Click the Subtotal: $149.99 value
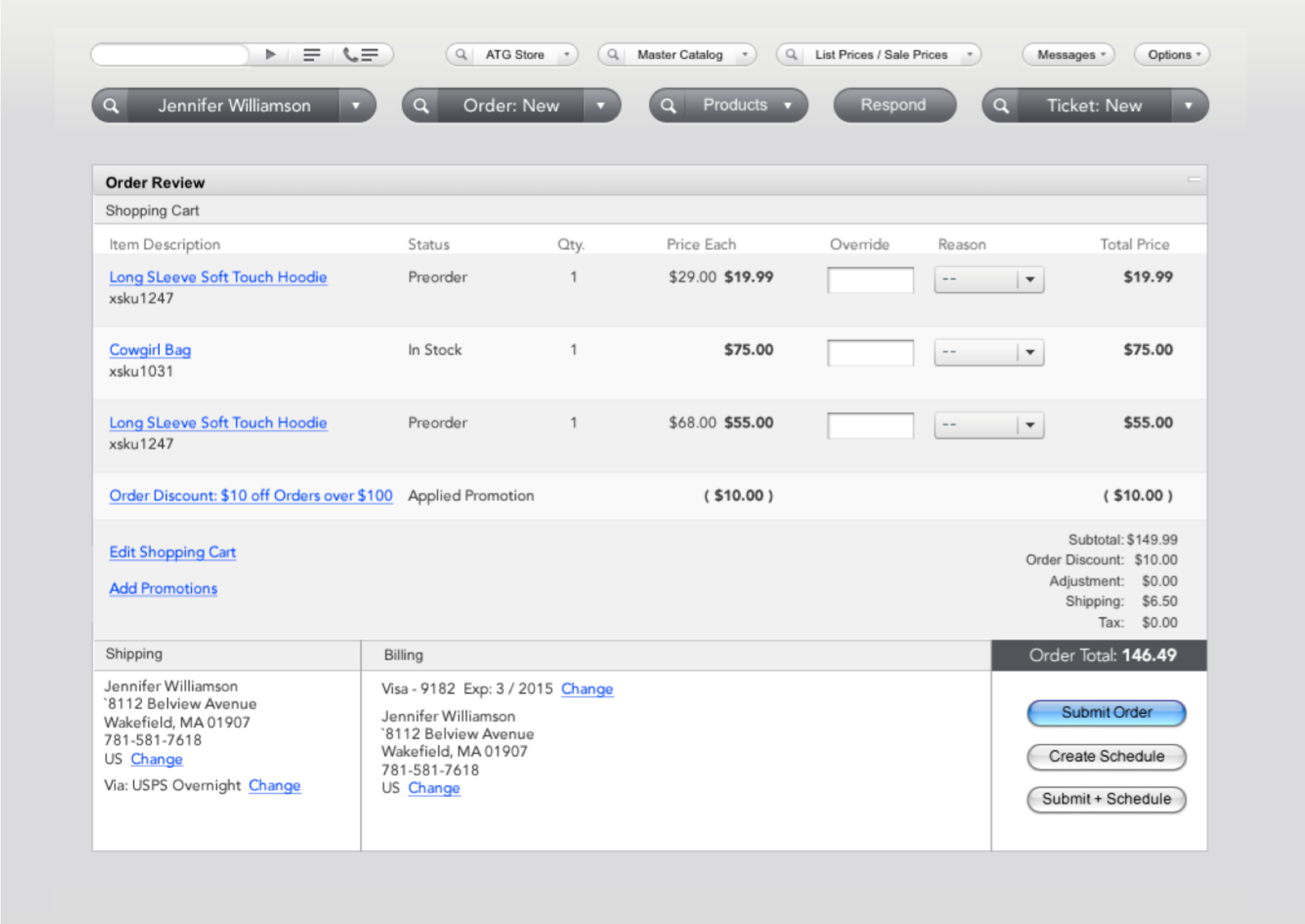1305x924 pixels. pyautogui.click(x=1151, y=540)
